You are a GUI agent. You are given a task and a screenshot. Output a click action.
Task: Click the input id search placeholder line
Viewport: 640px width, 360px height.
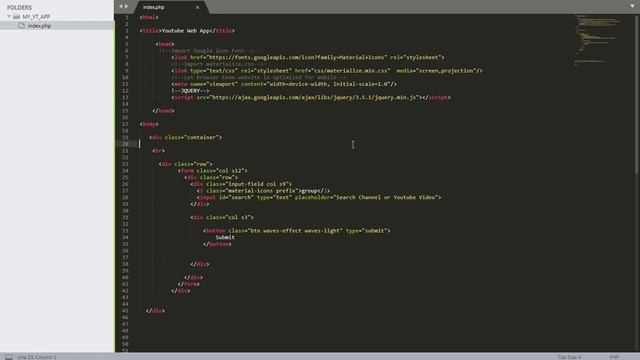pos(319,198)
